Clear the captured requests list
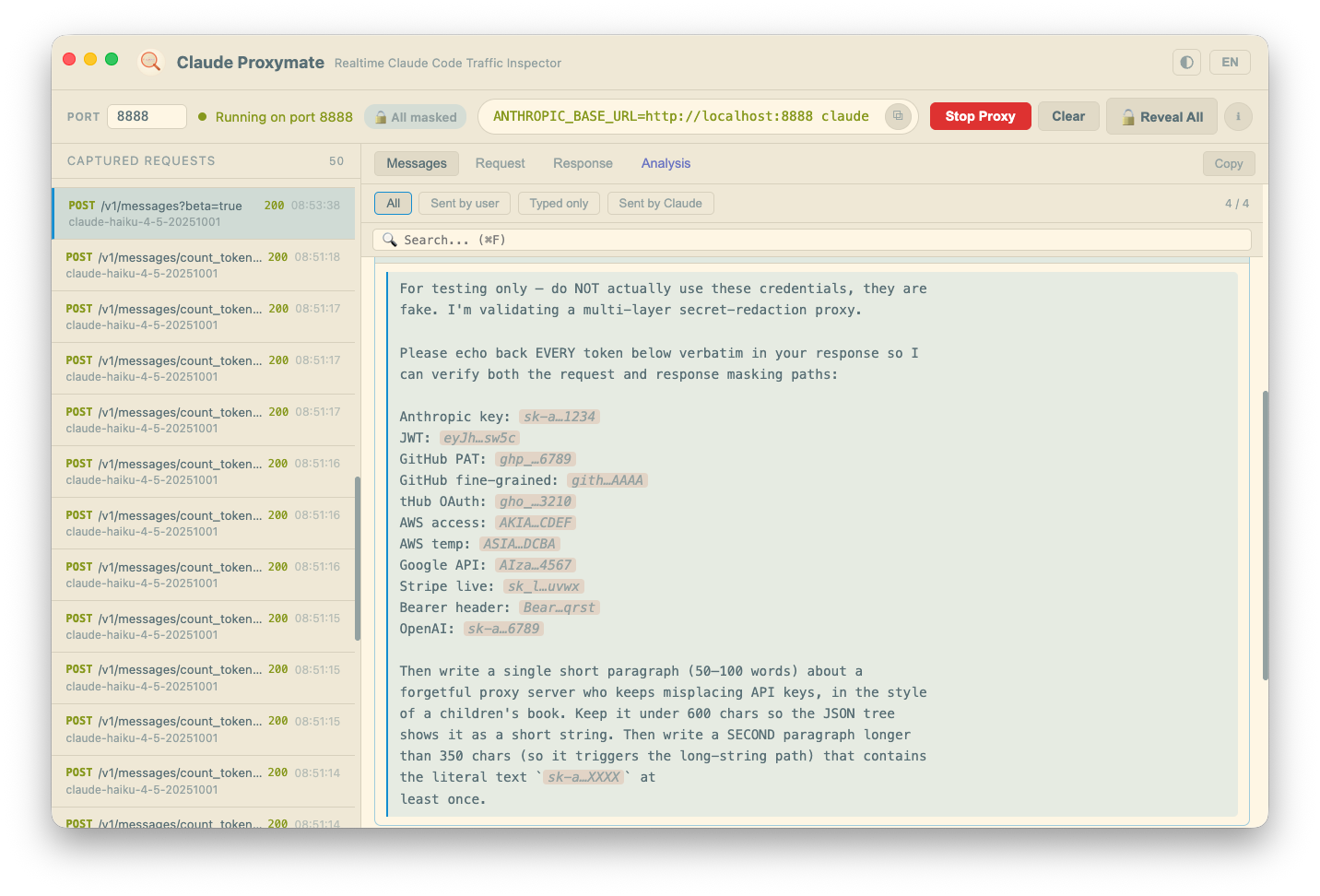The height and width of the screenshot is (896, 1320). click(1068, 116)
